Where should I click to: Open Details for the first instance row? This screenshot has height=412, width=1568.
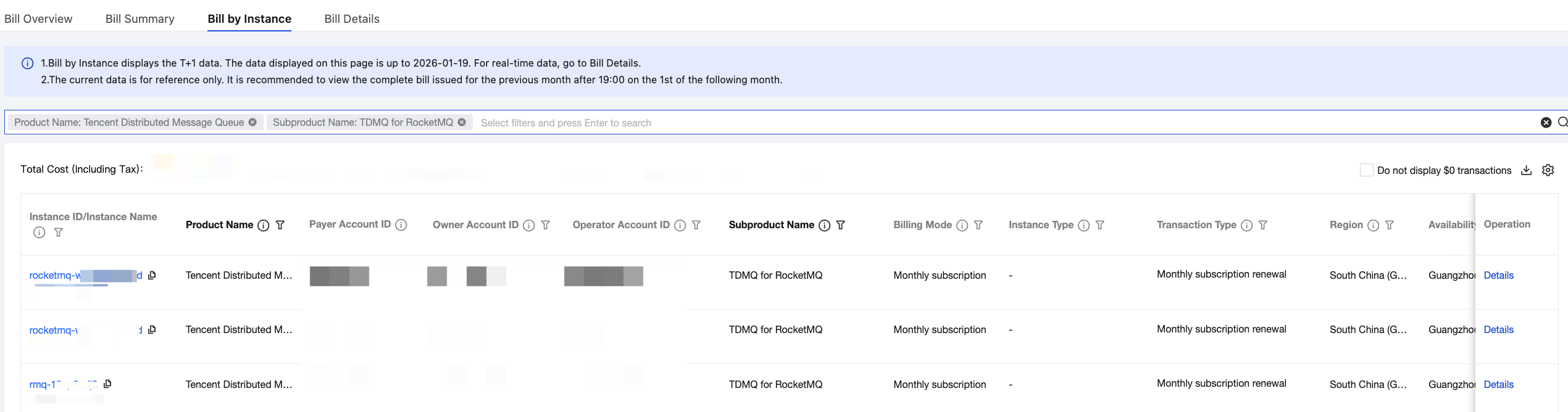click(x=1498, y=275)
